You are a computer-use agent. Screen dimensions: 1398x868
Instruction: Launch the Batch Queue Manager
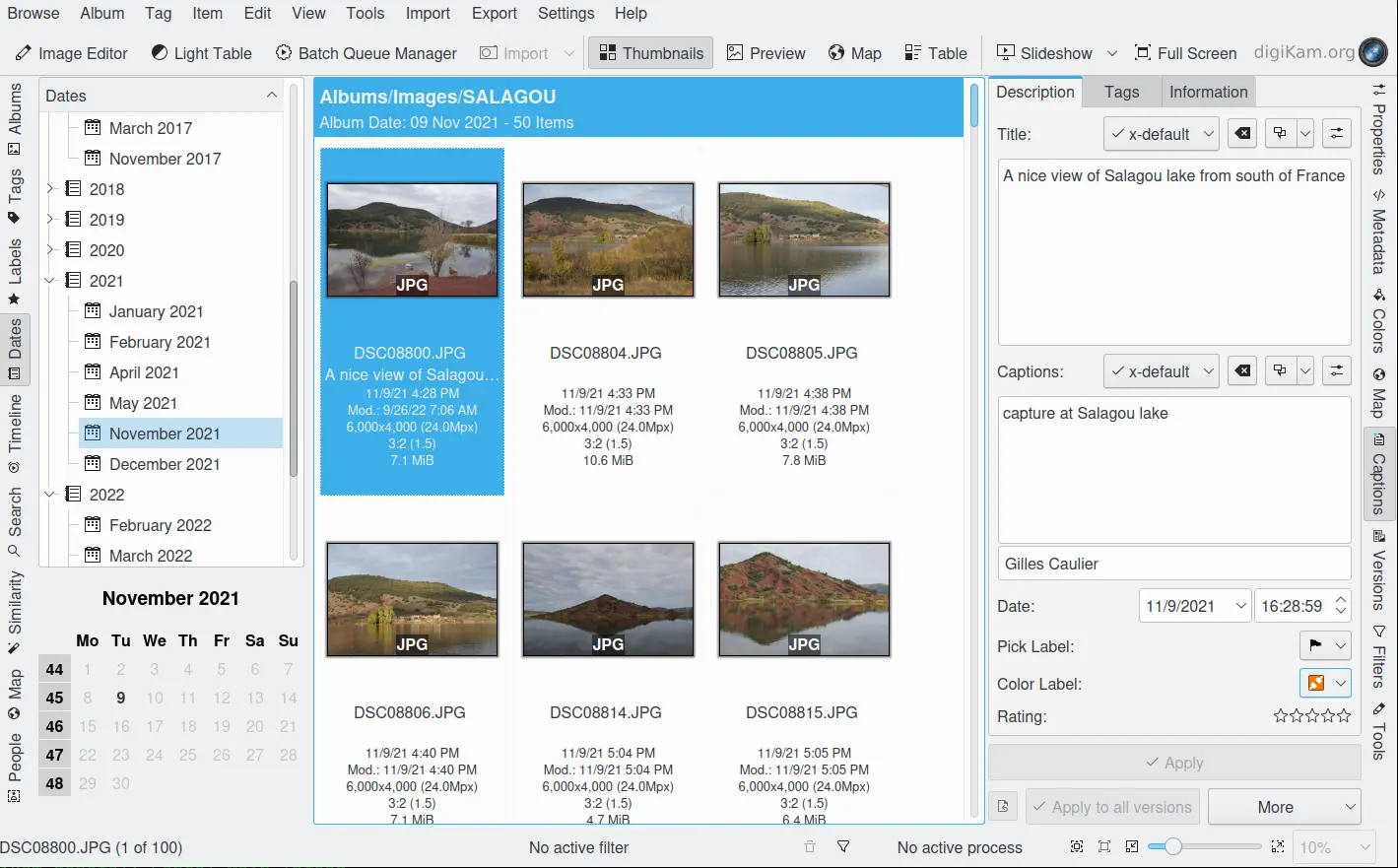[366, 53]
